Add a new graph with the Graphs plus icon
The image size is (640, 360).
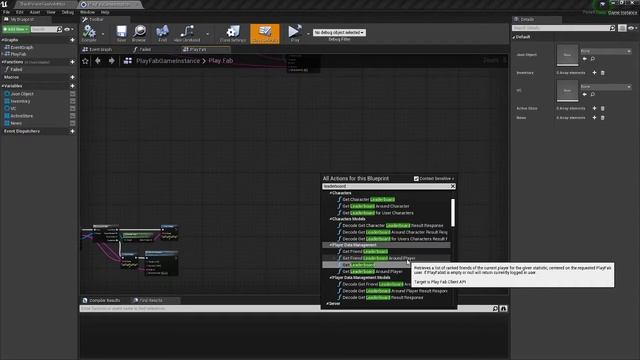[72, 40]
